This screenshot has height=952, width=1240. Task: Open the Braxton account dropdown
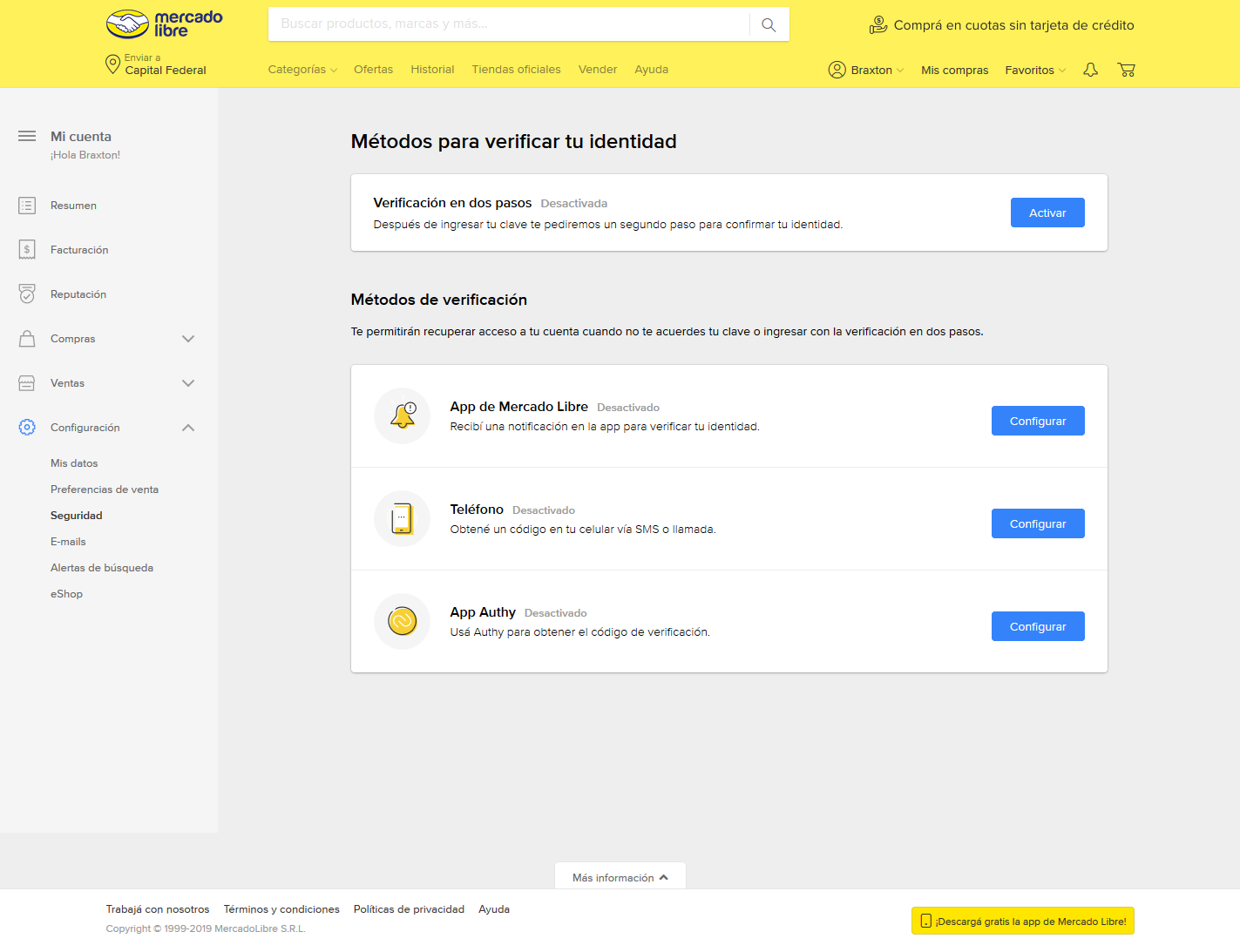coord(866,70)
